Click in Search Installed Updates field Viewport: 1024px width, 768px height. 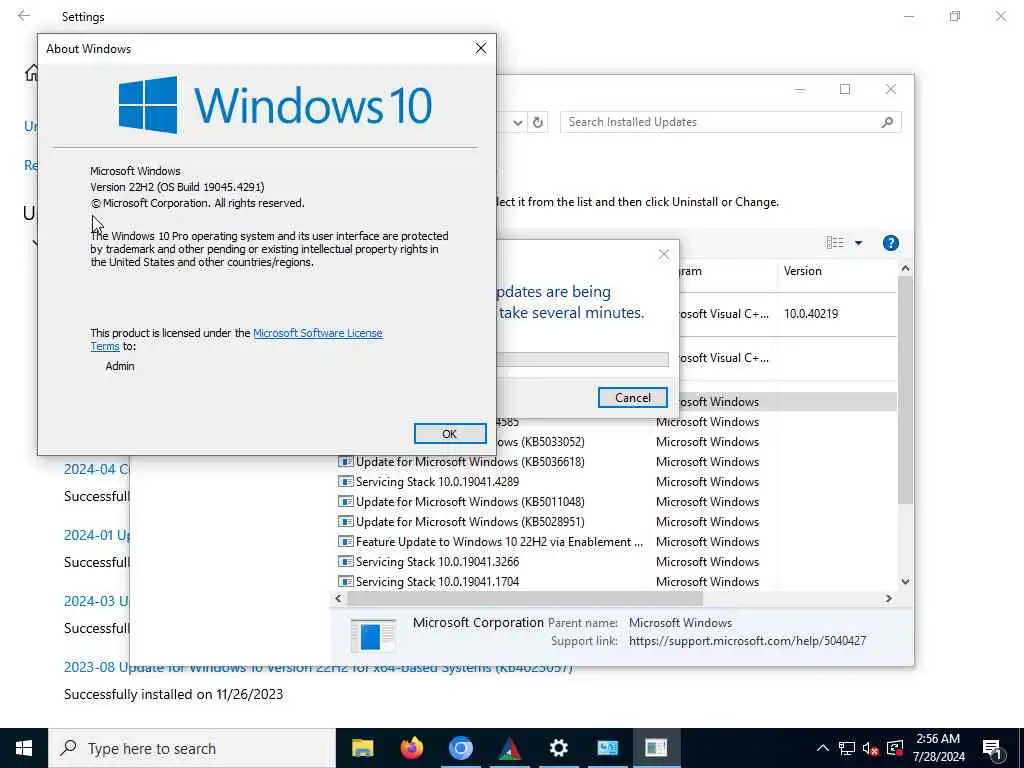pos(722,122)
